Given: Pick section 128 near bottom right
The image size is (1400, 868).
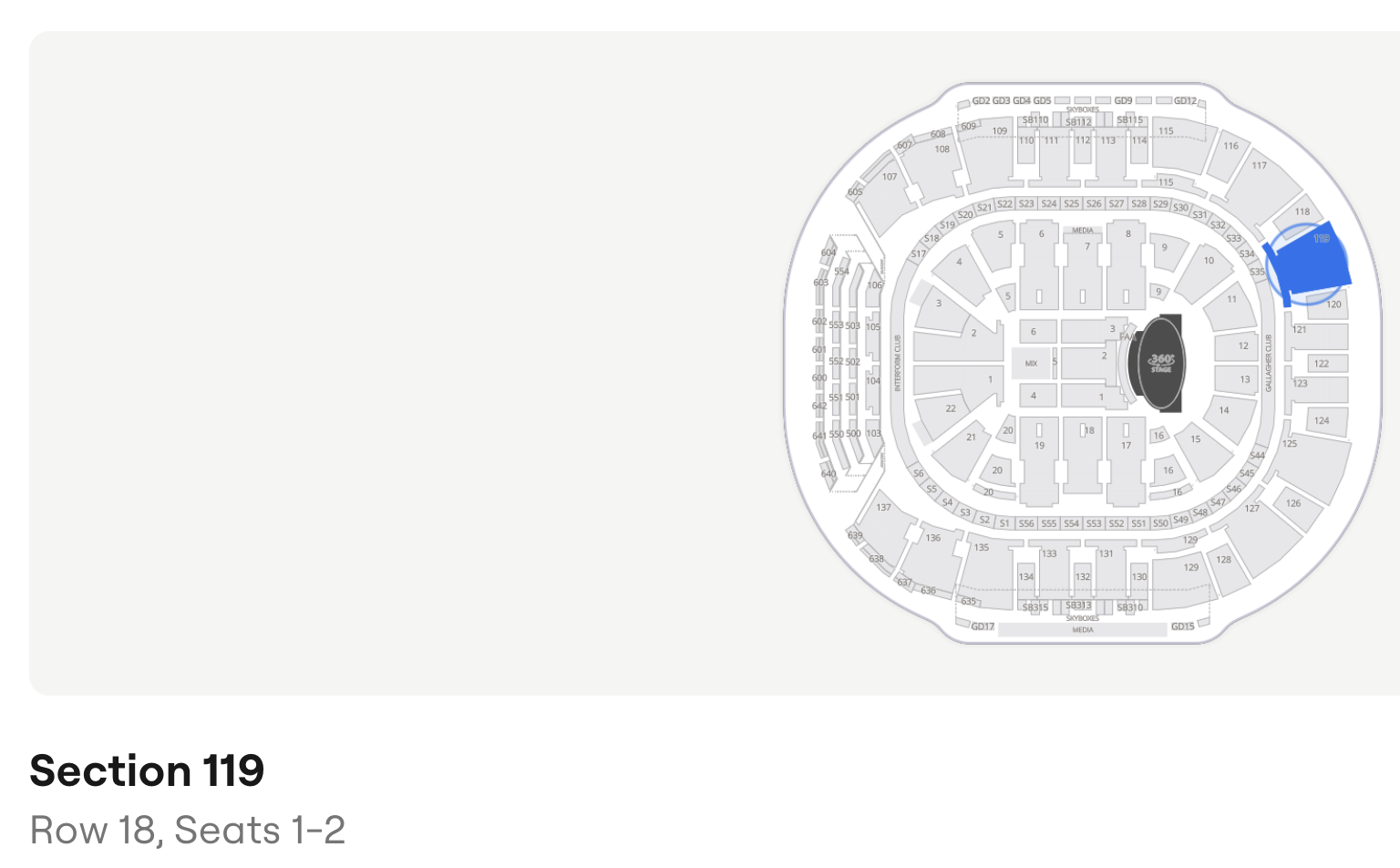Looking at the screenshot, I should (1226, 569).
